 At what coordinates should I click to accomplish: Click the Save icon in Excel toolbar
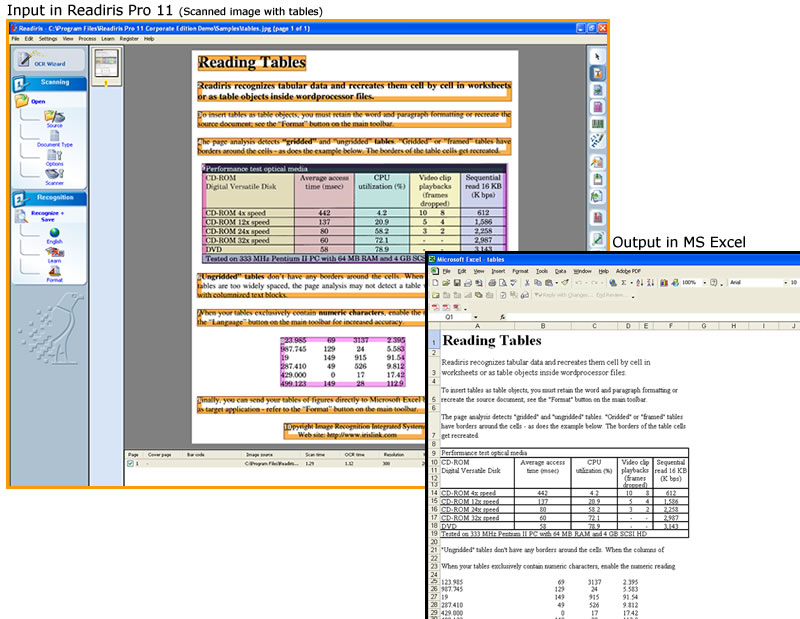[456, 283]
